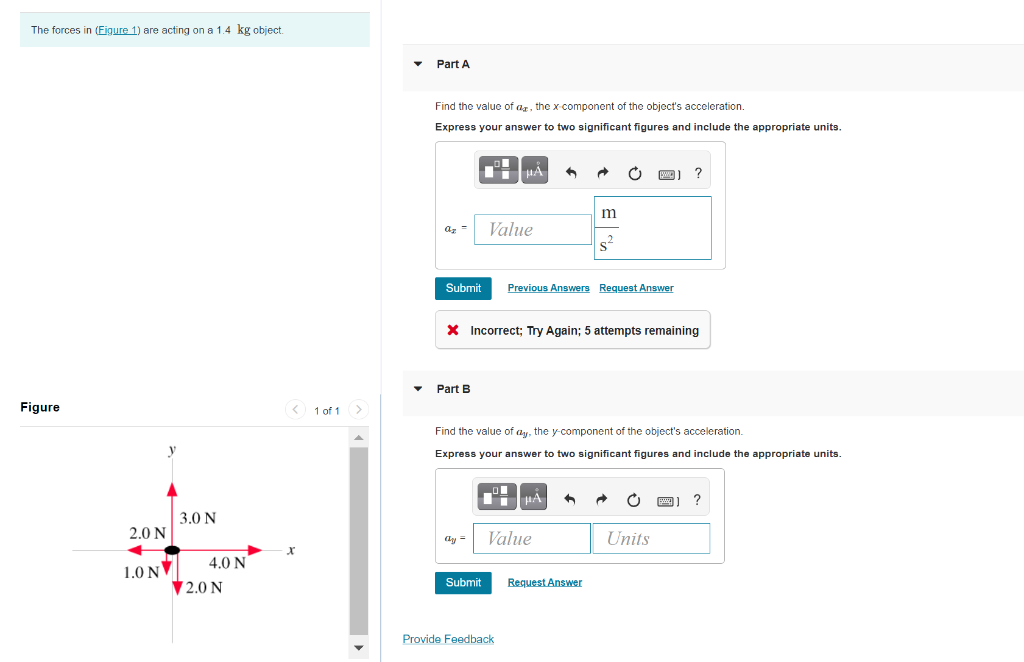Reset the Part B answer

click(633, 500)
